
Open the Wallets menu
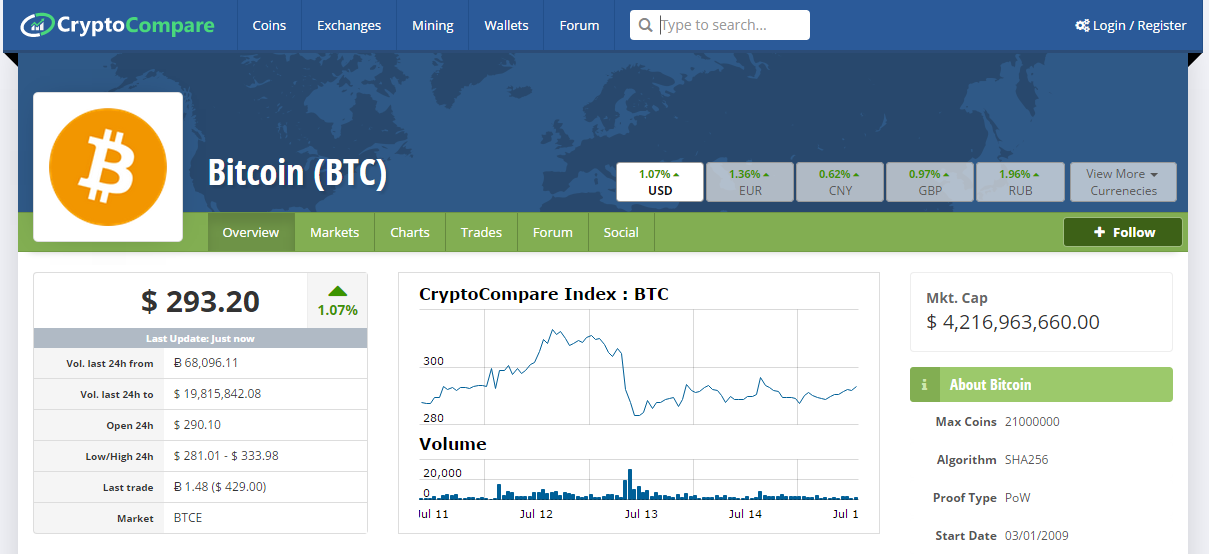tap(506, 25)
